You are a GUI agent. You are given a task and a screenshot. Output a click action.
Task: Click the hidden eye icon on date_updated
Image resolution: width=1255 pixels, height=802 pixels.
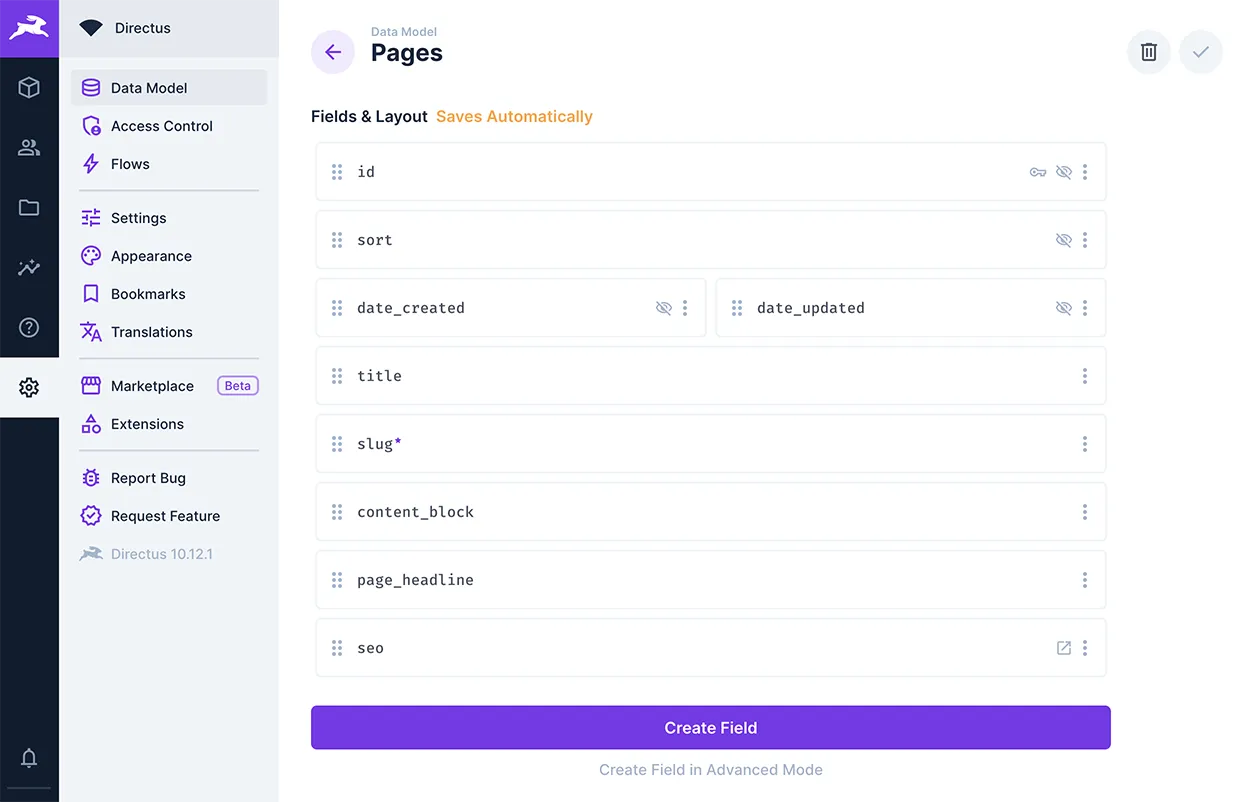[x=1064, y=308]
